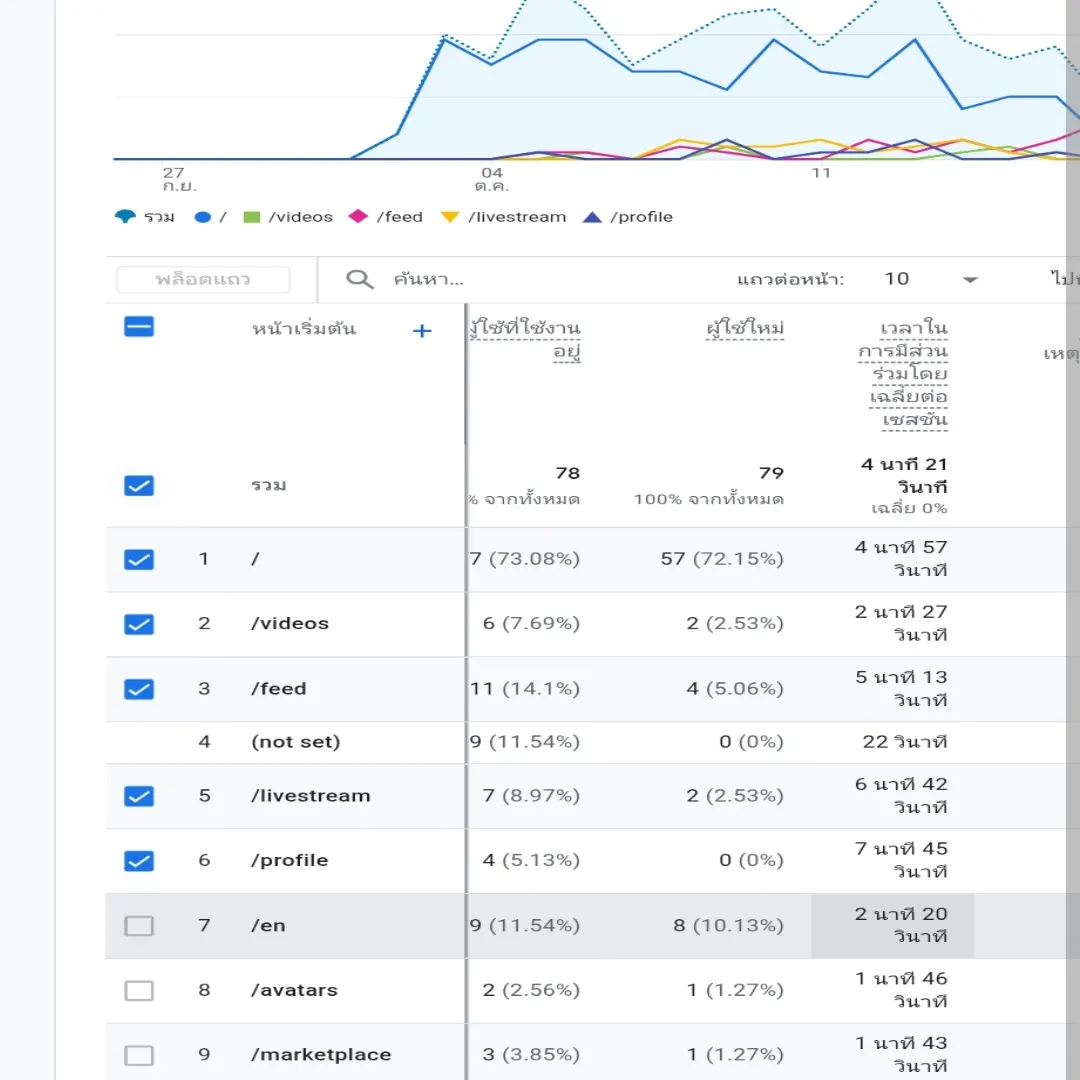
Task: Click the 57 (72.15%) new users value
Action: [x=722, y=559]
